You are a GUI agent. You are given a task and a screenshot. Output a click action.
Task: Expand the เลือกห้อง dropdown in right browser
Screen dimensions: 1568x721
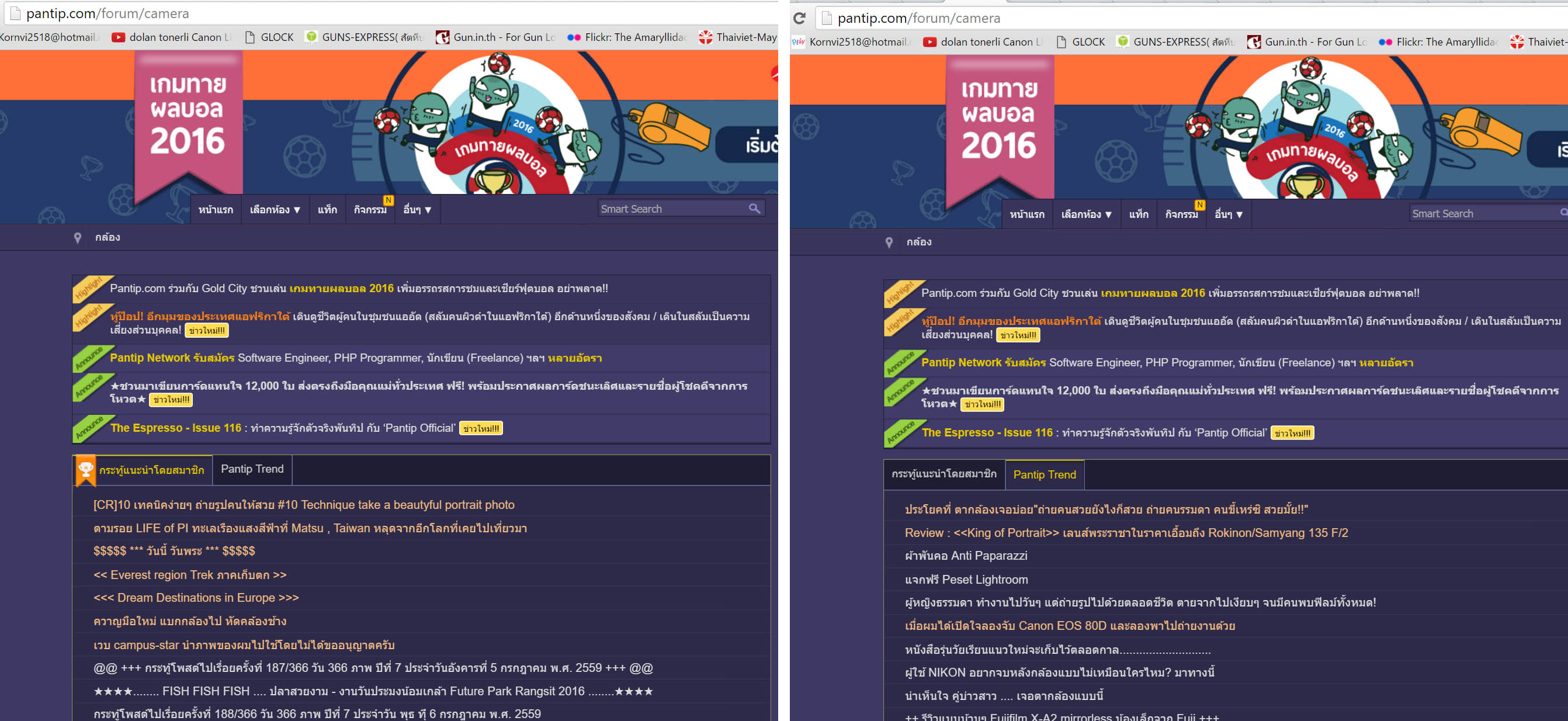click(1087, 214)
